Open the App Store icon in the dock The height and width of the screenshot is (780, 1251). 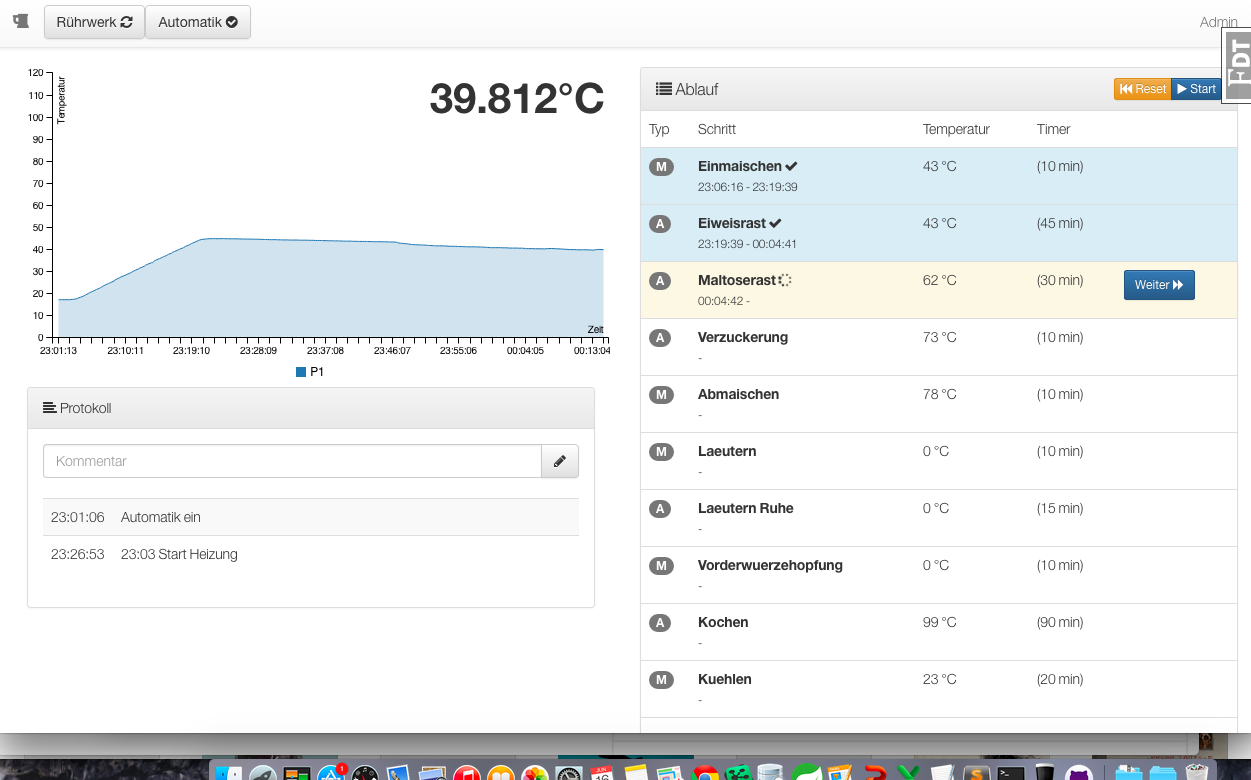[331, 773]
